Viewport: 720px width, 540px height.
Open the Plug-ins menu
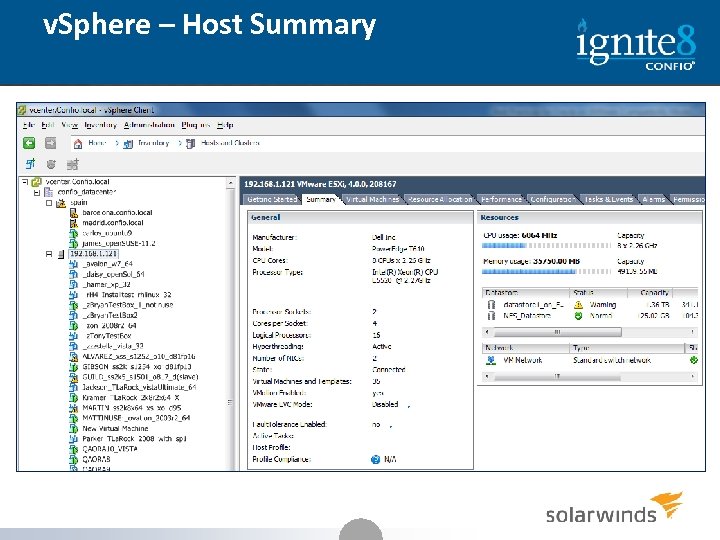point(196,125)
